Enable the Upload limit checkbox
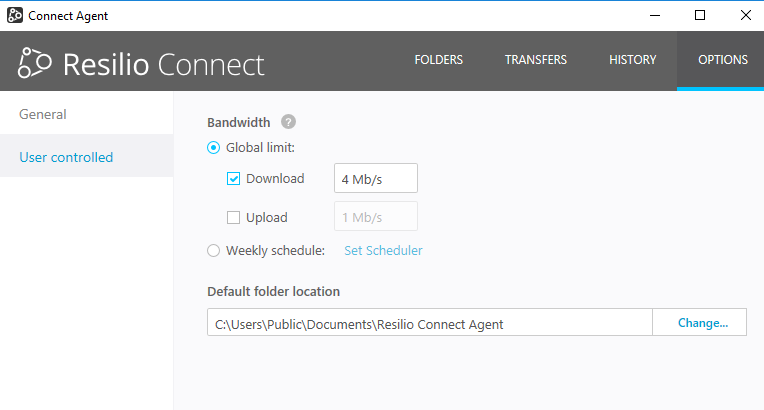Image resolution: width=764 pixels, height=410 pixels. coord(234,217)
